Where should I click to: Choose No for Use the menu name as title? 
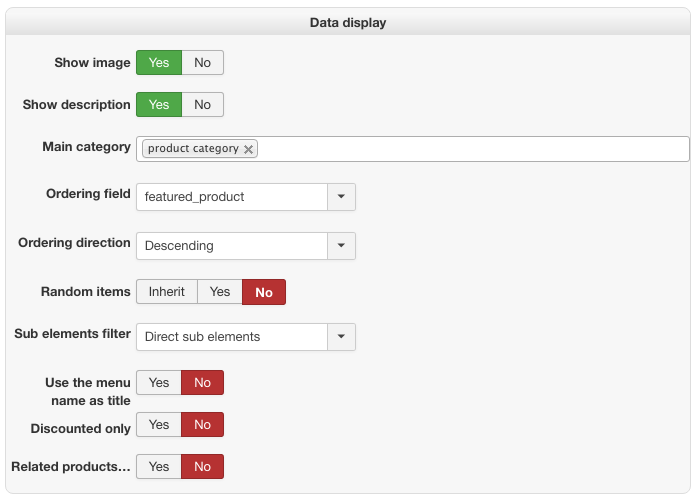203,383
